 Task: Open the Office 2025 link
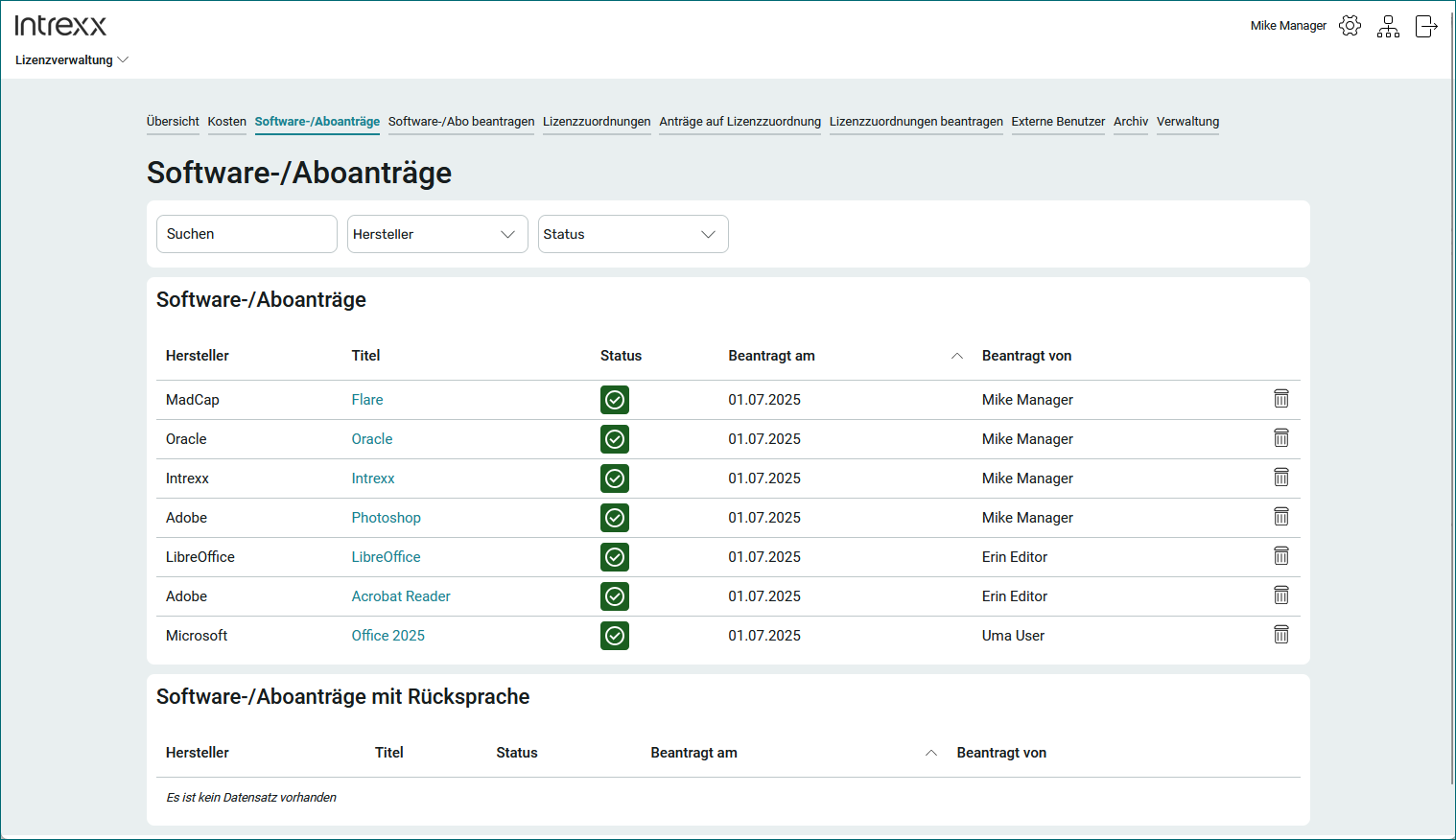tap(387, 636)
